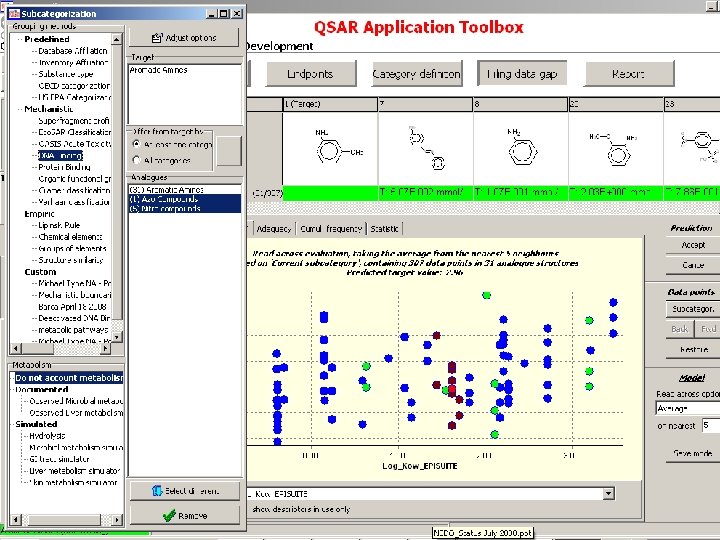Image resolution: width=720 pixels, height=540 pixels.
Task: Select the highlighted DNA binding method
Action: click(60, 156)
